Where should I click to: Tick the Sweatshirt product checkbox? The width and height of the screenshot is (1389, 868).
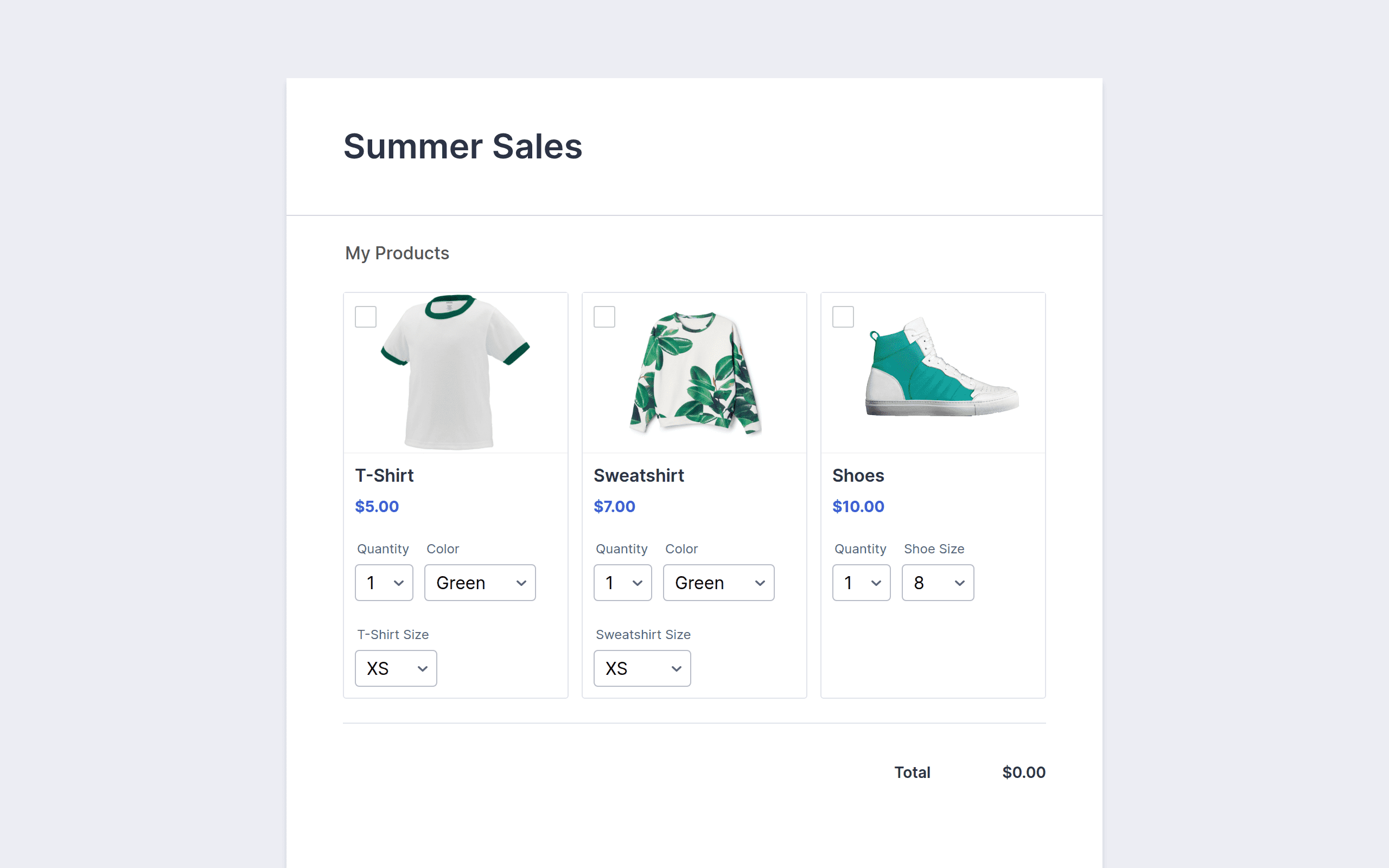tap(604, 317)
